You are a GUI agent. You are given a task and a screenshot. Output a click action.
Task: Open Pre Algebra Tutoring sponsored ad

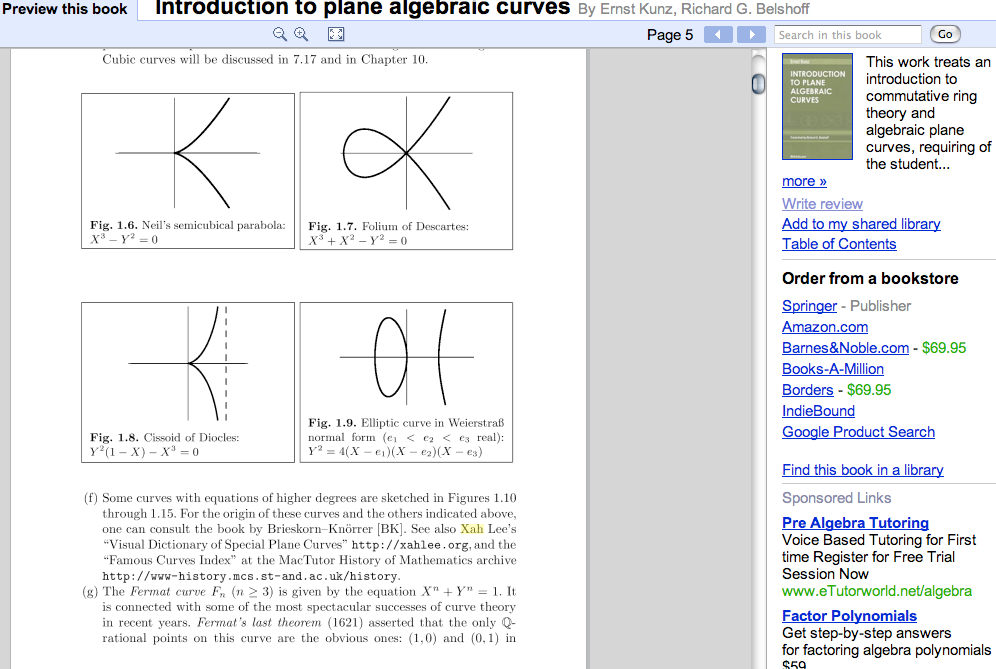point(855,523)
